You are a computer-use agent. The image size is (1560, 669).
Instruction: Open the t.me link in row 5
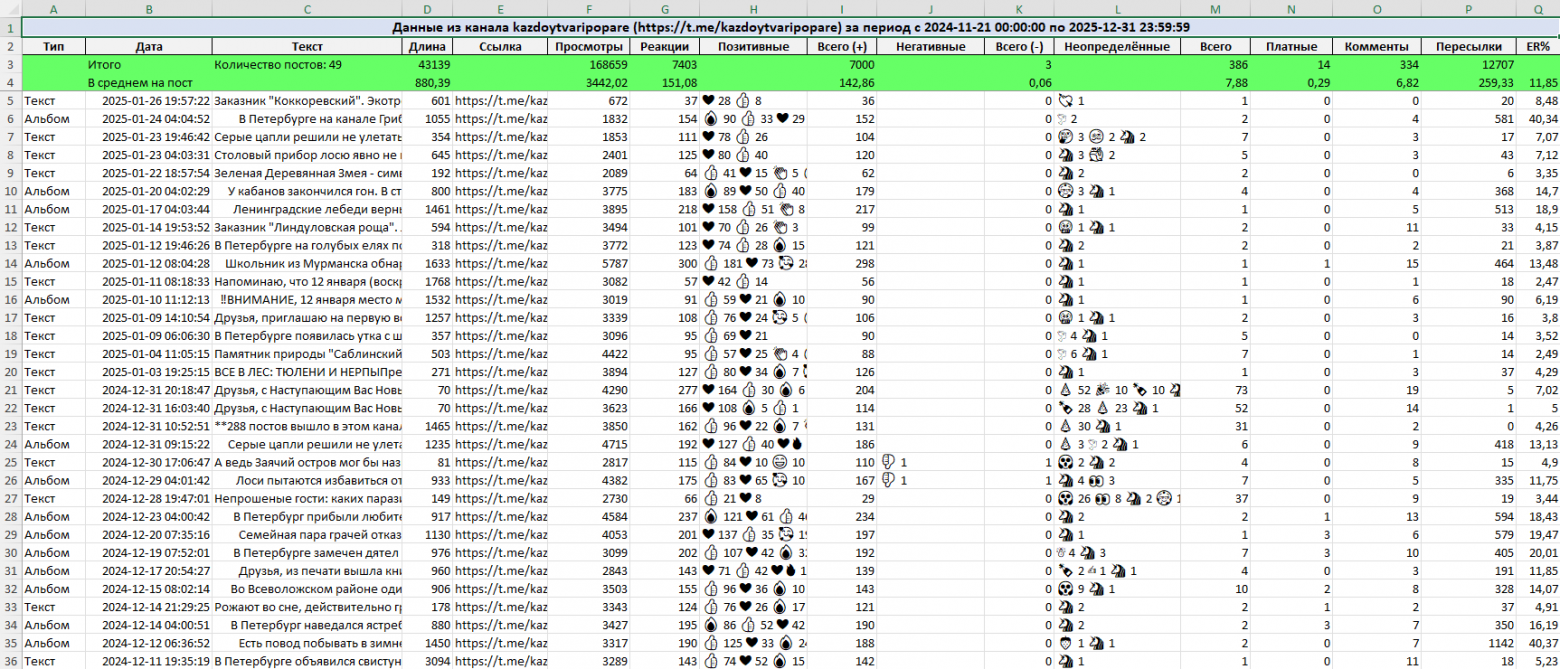pos(501,101)
